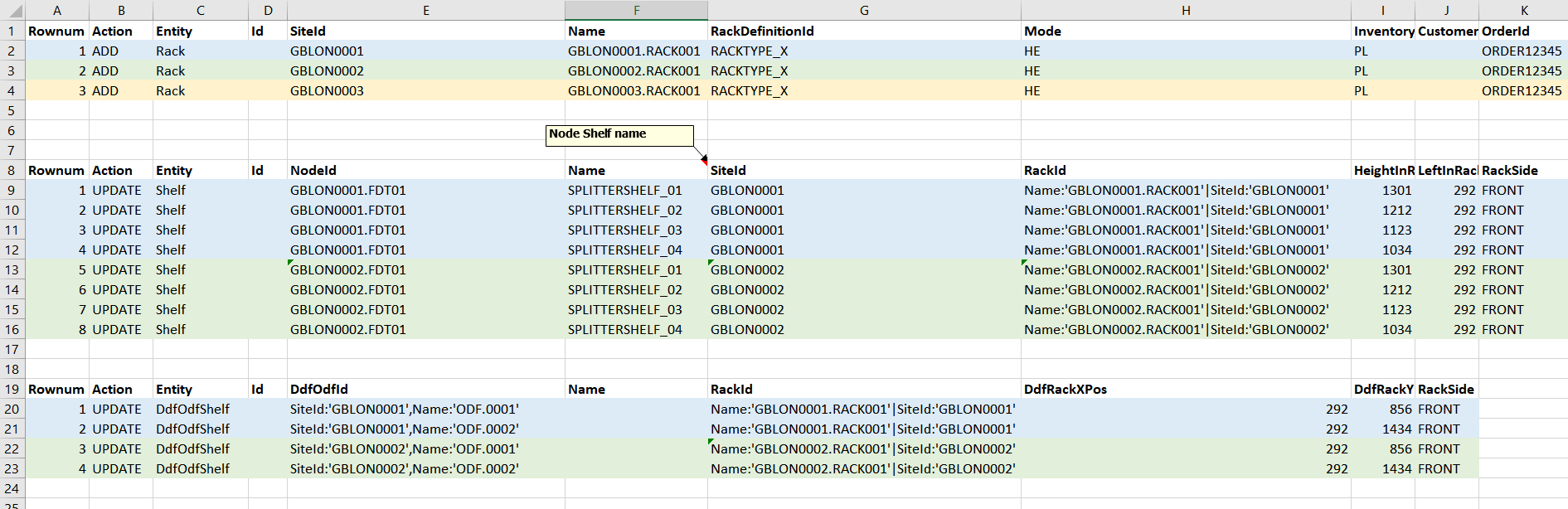The image size is (1568, 509).
Task: Select GBLON0002.FDT01 in row 13
Action: point(426,269)
